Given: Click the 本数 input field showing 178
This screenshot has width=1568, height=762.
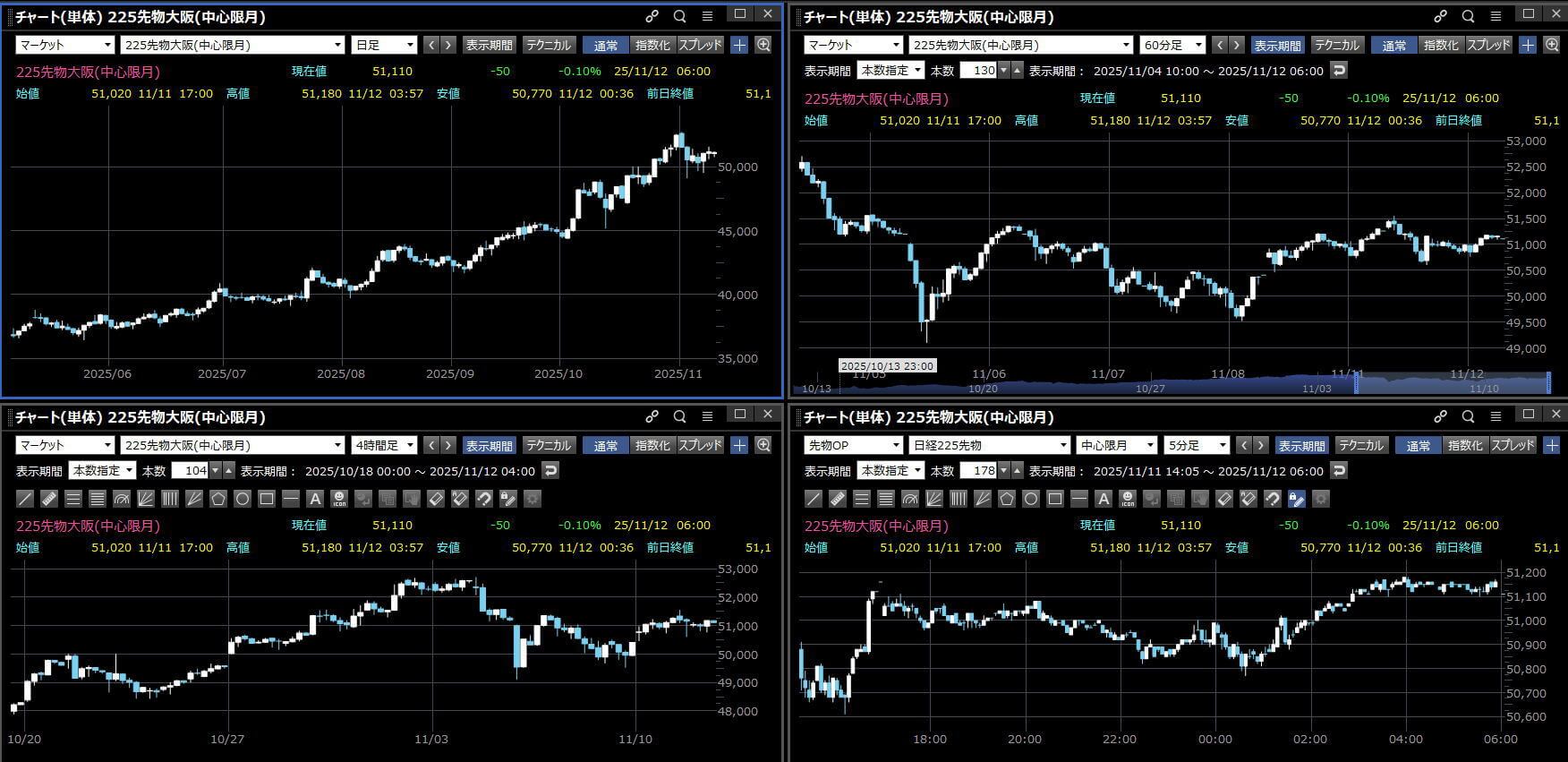Looking at the screenshot, I should [978, 470].
